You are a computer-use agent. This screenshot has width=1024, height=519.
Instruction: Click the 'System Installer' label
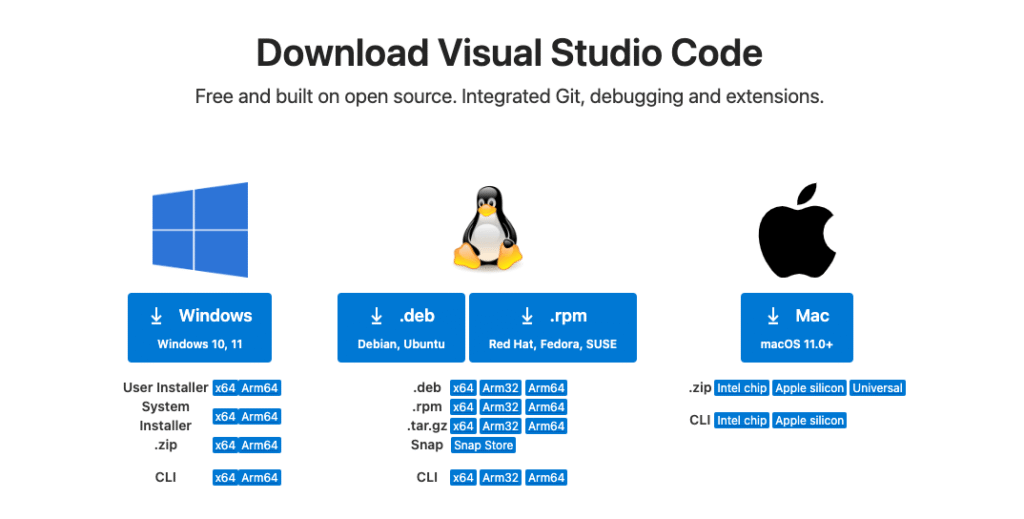[x=165, y=416]
